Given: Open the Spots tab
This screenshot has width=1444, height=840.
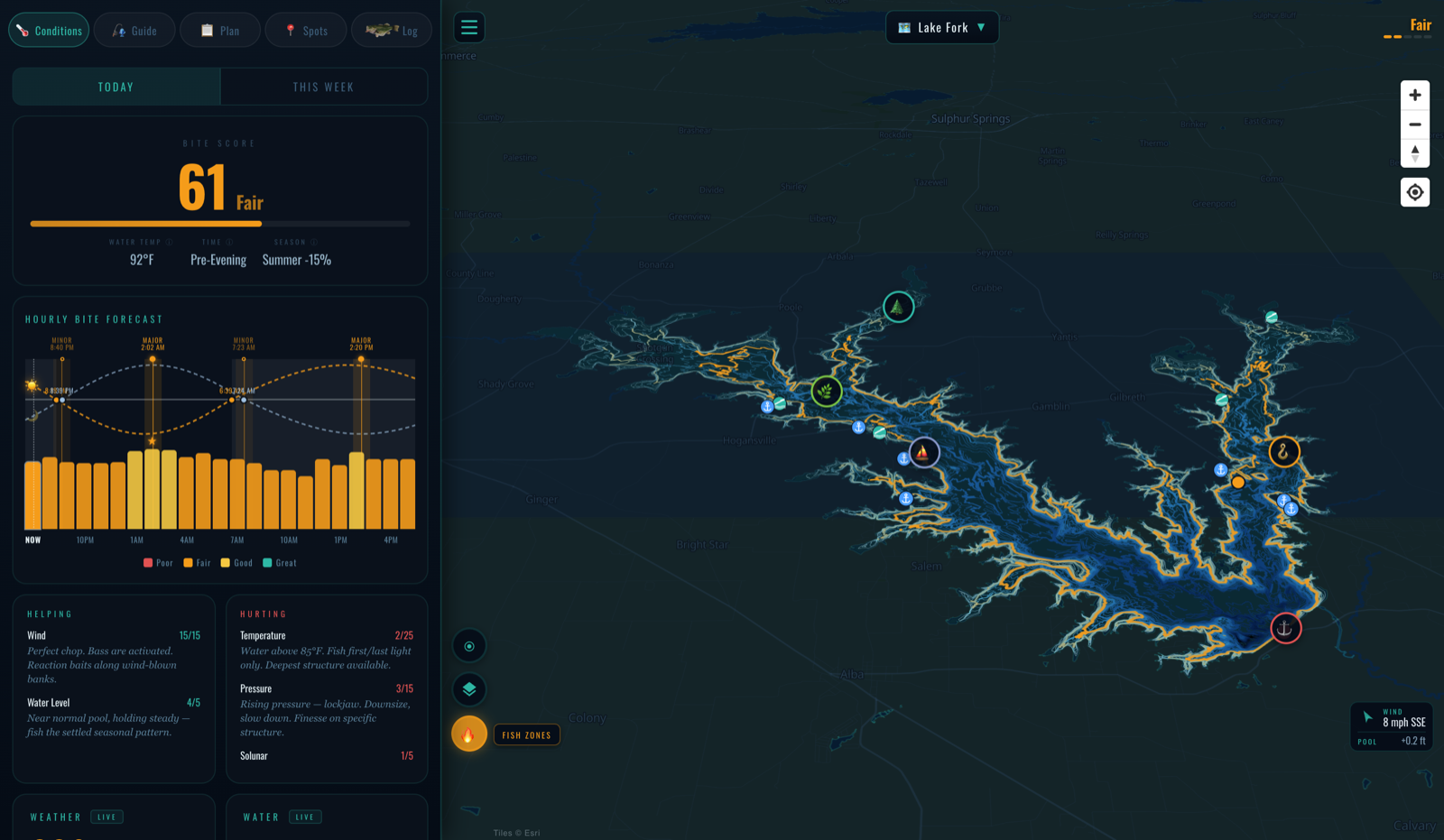Looking at the screenshot, I should (x=306, y=31).
